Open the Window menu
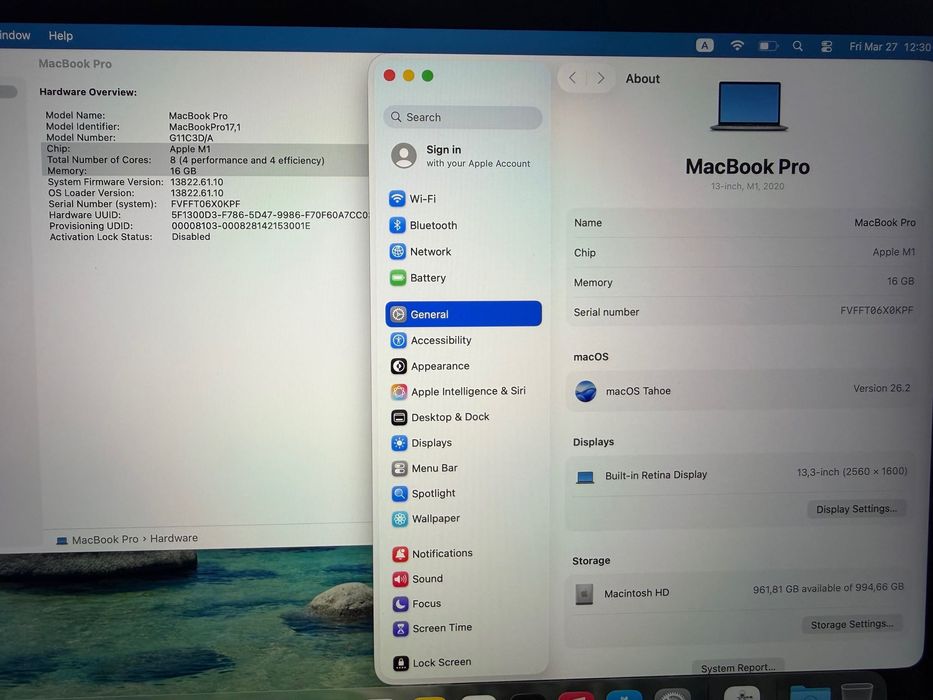The height and width of the screenshot is (700, 933). 14,35
